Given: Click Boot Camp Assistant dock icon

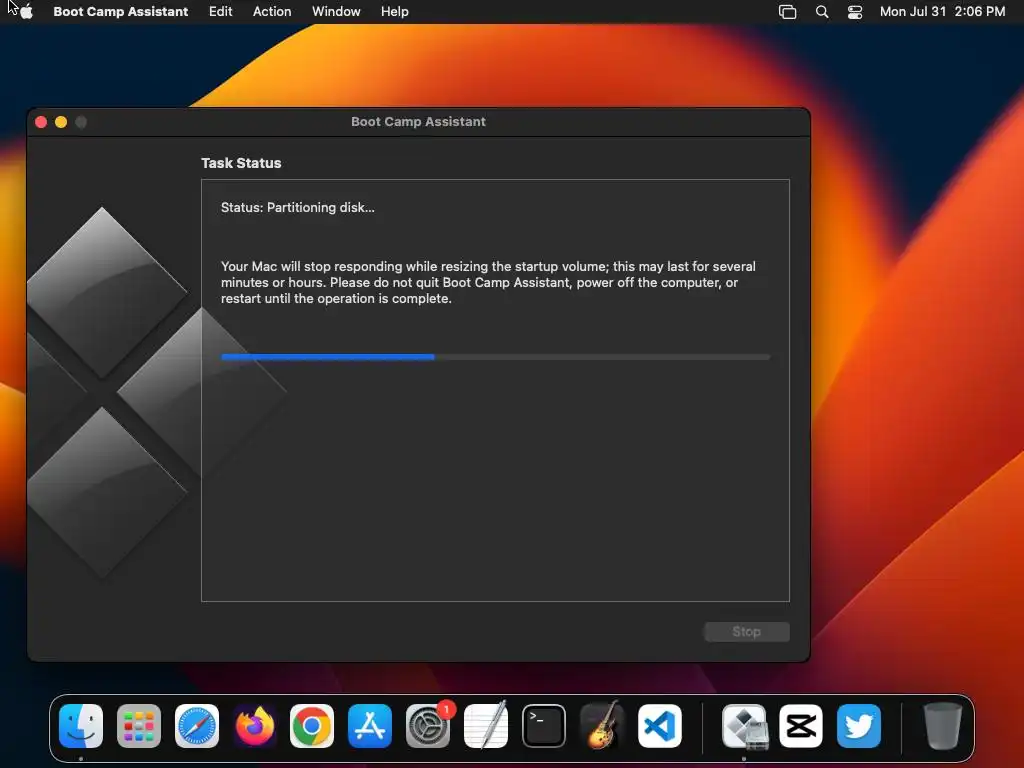Looking at the screenshot, I should click(x=744, y=726).
